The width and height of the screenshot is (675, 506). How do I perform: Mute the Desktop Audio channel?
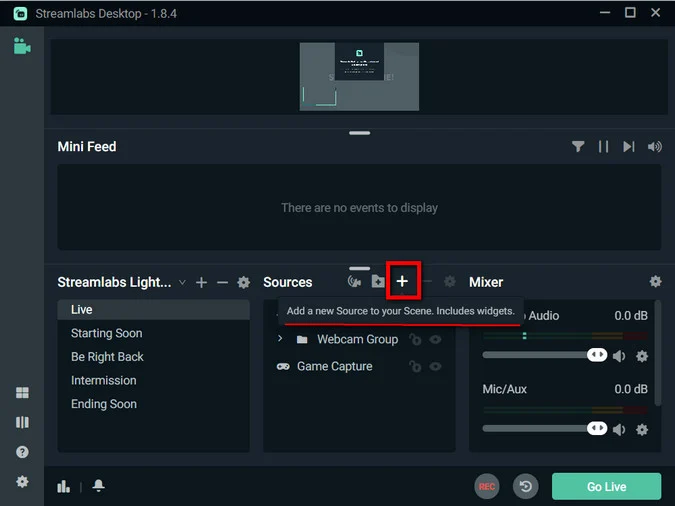point(619,356)
